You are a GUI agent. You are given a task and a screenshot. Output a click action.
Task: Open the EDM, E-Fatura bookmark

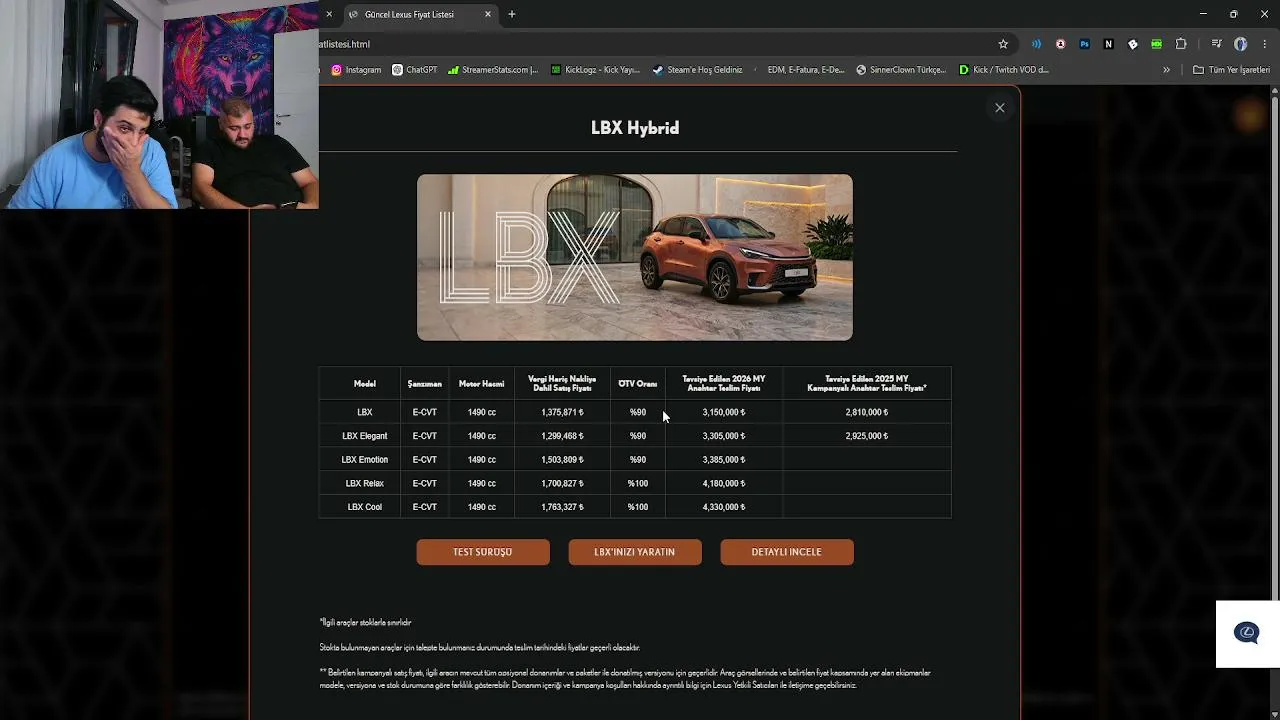(798, 70)
